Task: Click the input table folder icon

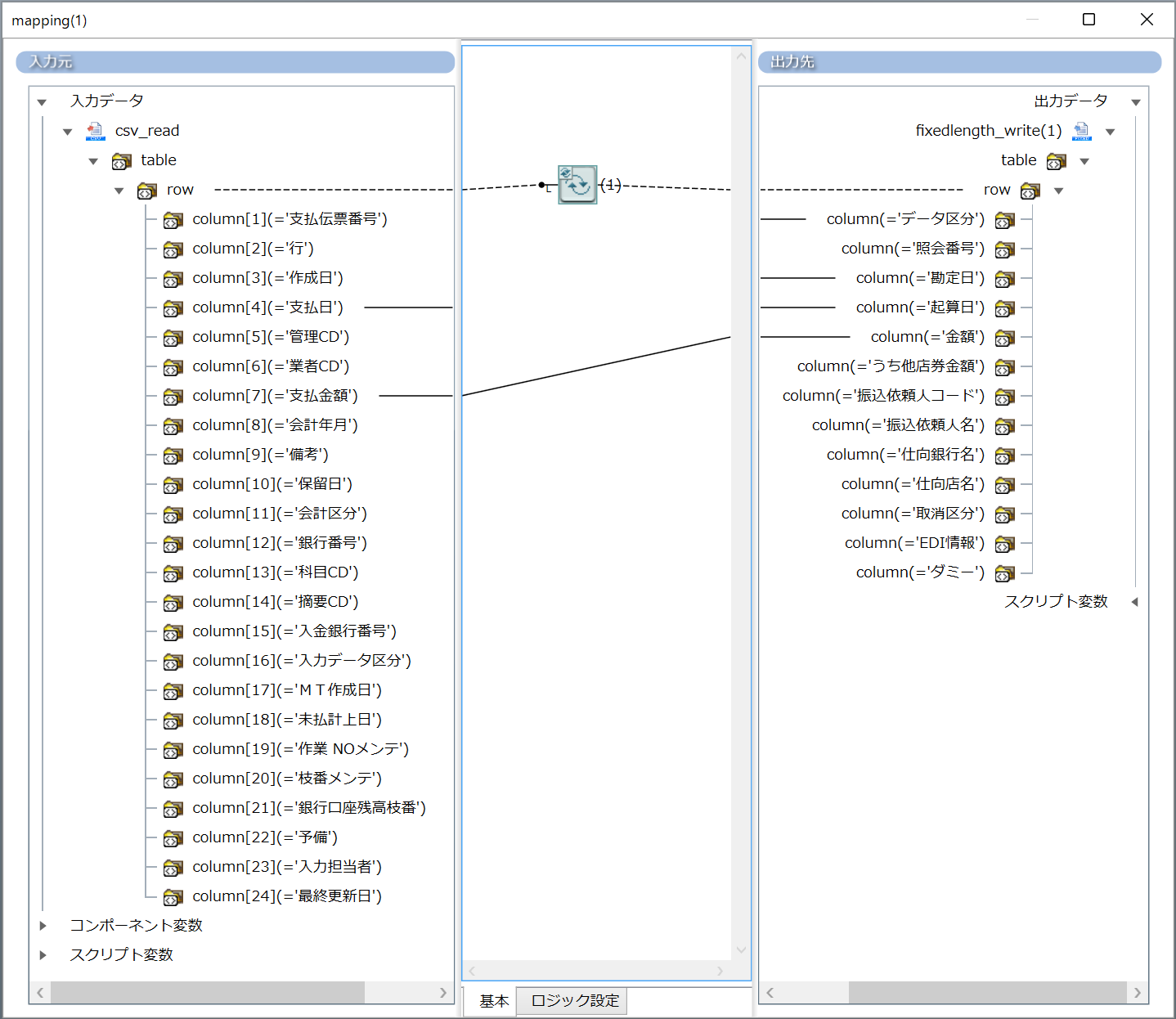Action: 121,161
